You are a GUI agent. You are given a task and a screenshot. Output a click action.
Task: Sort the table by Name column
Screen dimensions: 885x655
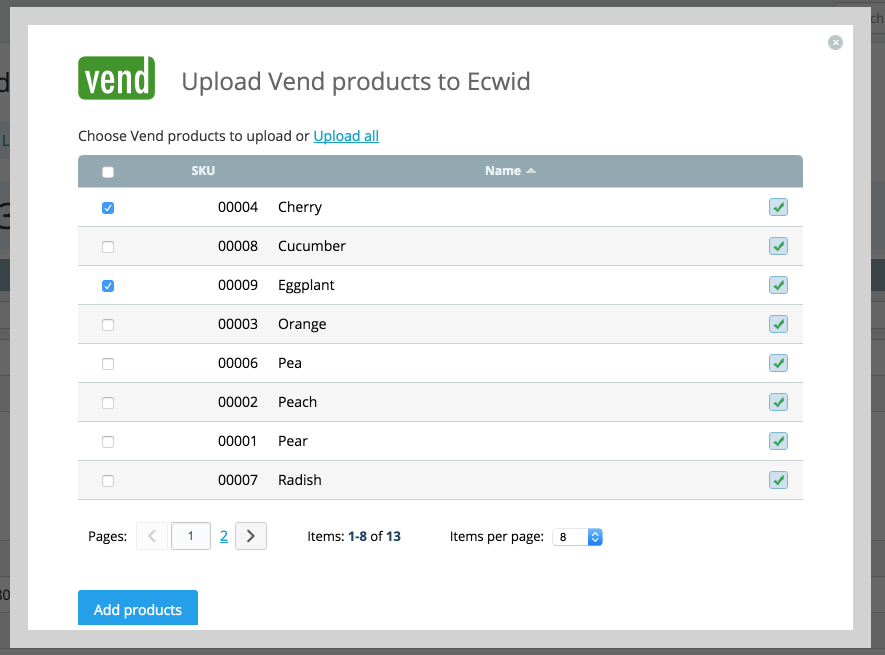click(510, 171)
